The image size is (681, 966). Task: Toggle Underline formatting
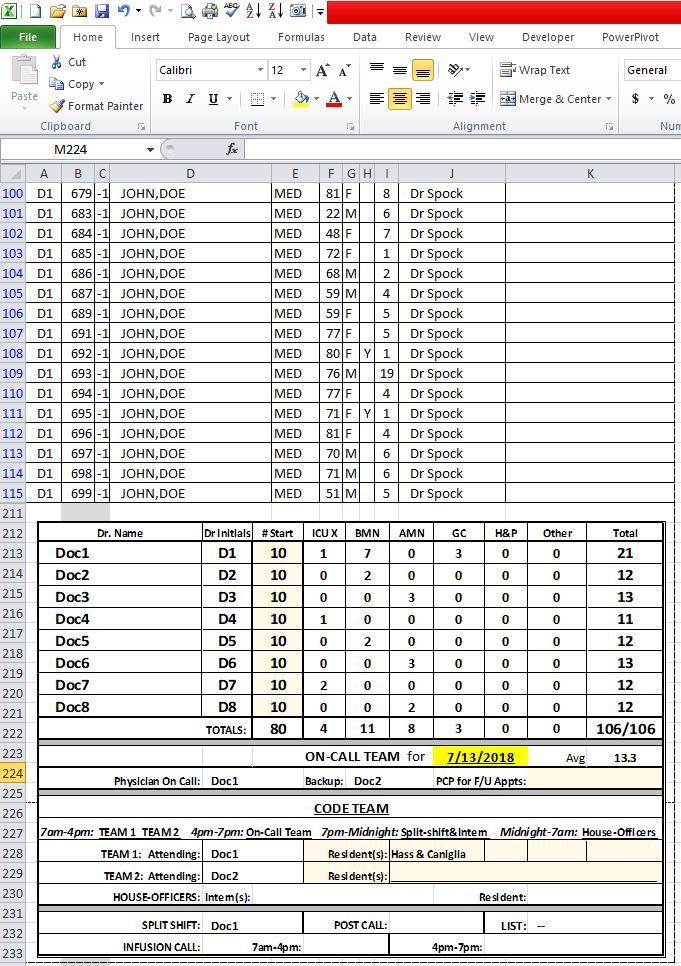click(x=213, y=99)
